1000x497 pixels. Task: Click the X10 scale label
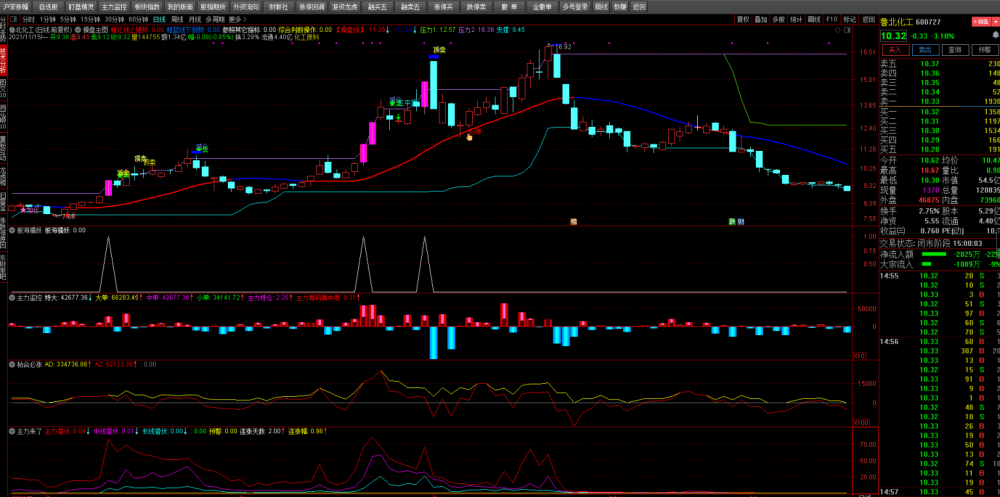[x=860, y=355]
